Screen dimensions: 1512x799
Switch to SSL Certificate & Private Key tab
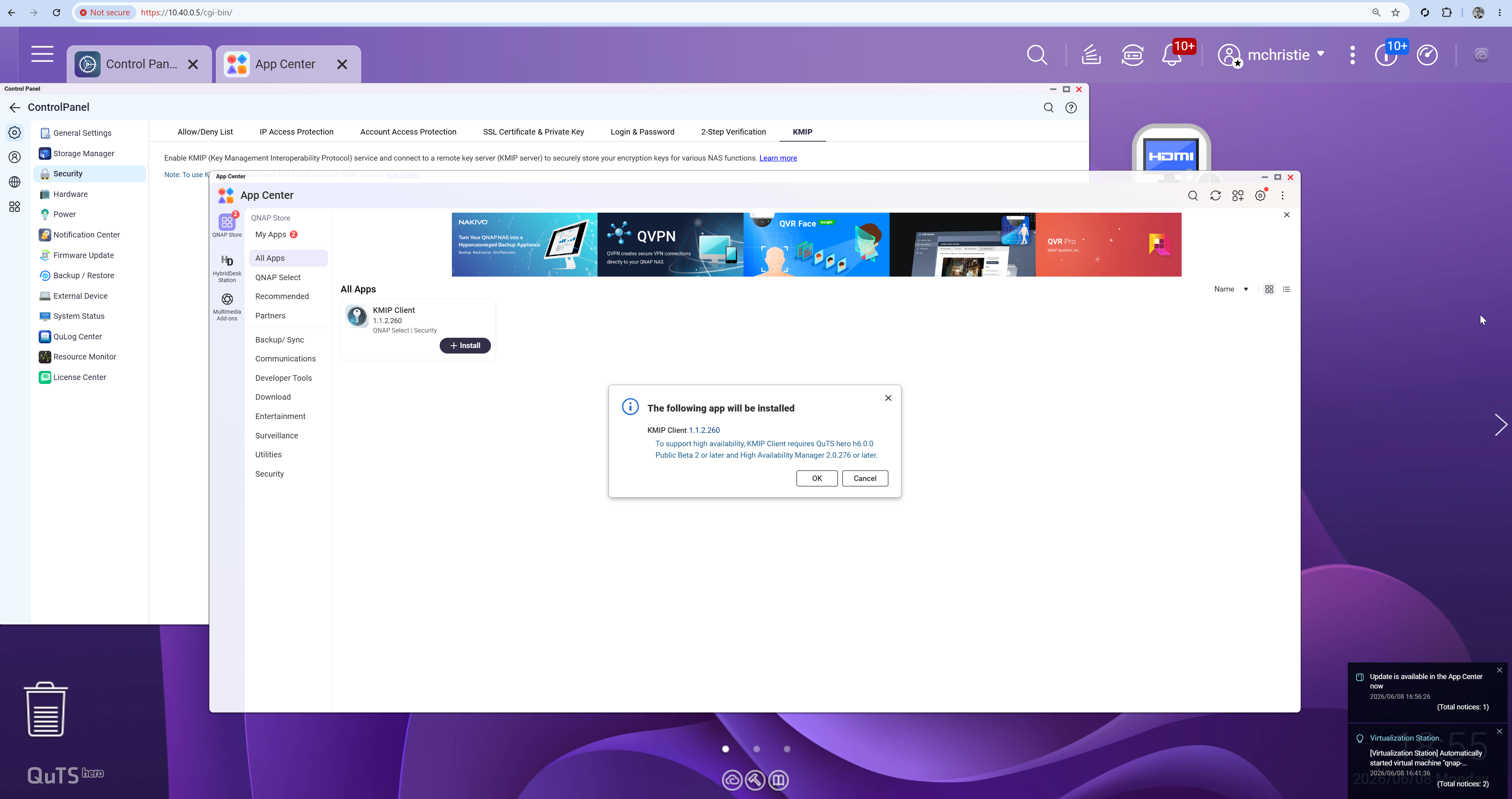pyautogui.click(x=533, y=132)
